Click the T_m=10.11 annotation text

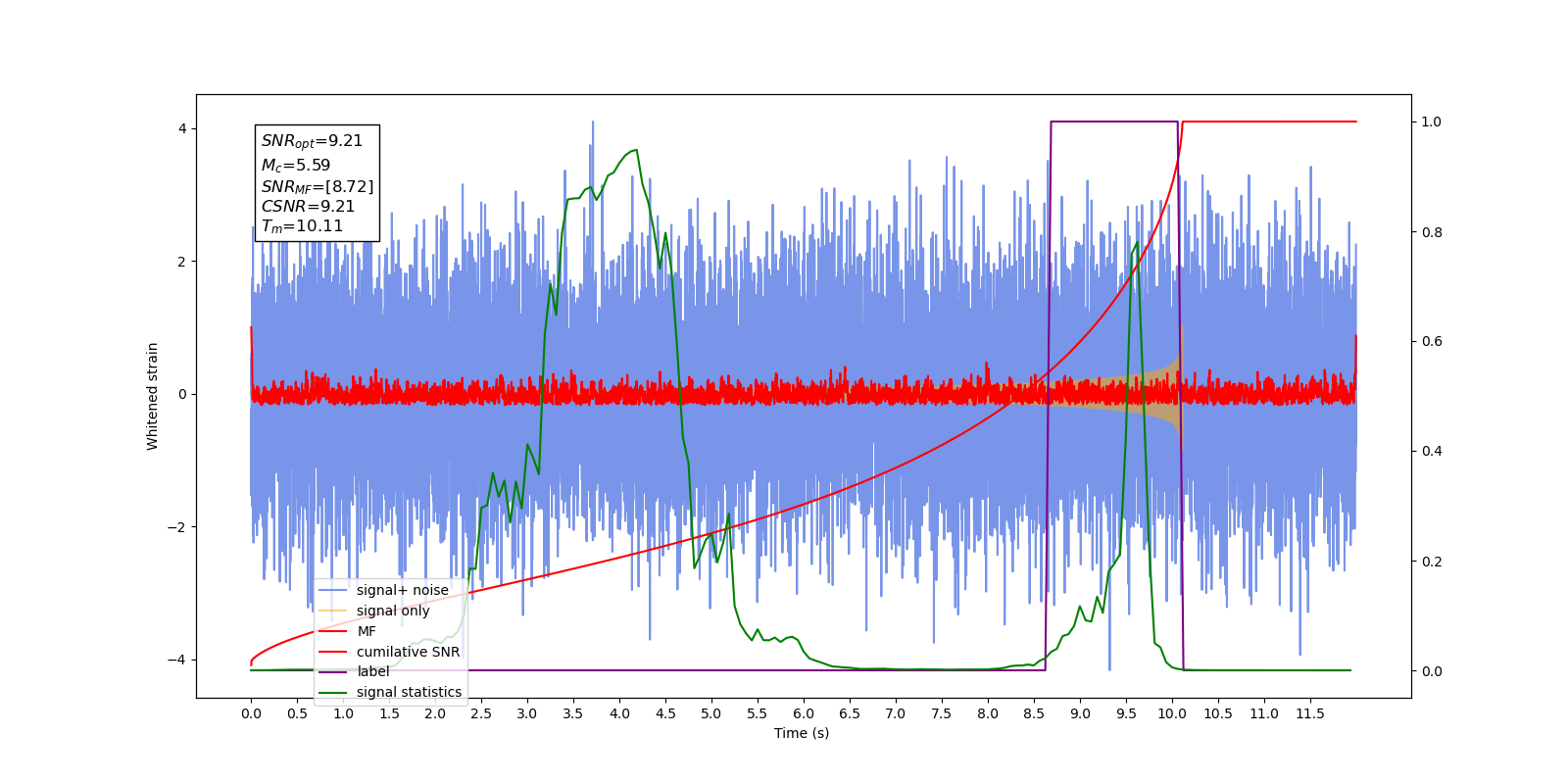coord(302,226)
